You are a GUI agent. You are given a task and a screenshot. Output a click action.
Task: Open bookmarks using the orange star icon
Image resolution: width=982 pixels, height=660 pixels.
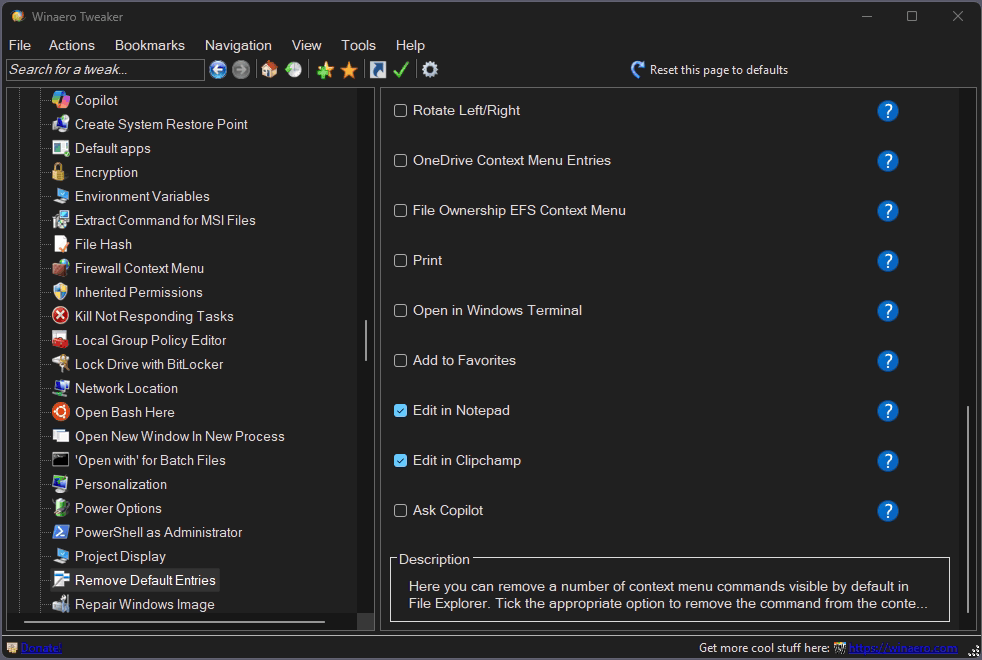349,69
